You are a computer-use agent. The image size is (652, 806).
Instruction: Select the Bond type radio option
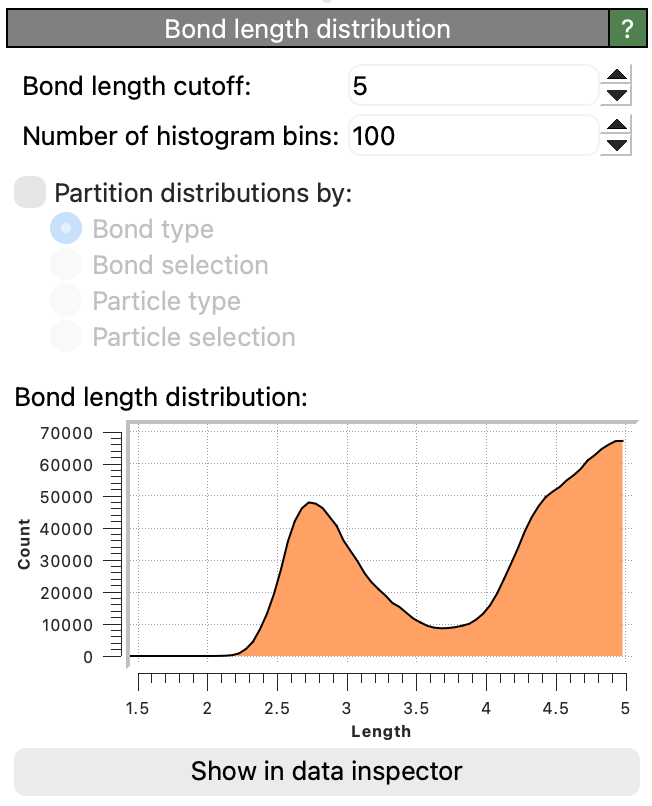pos(66,229)
